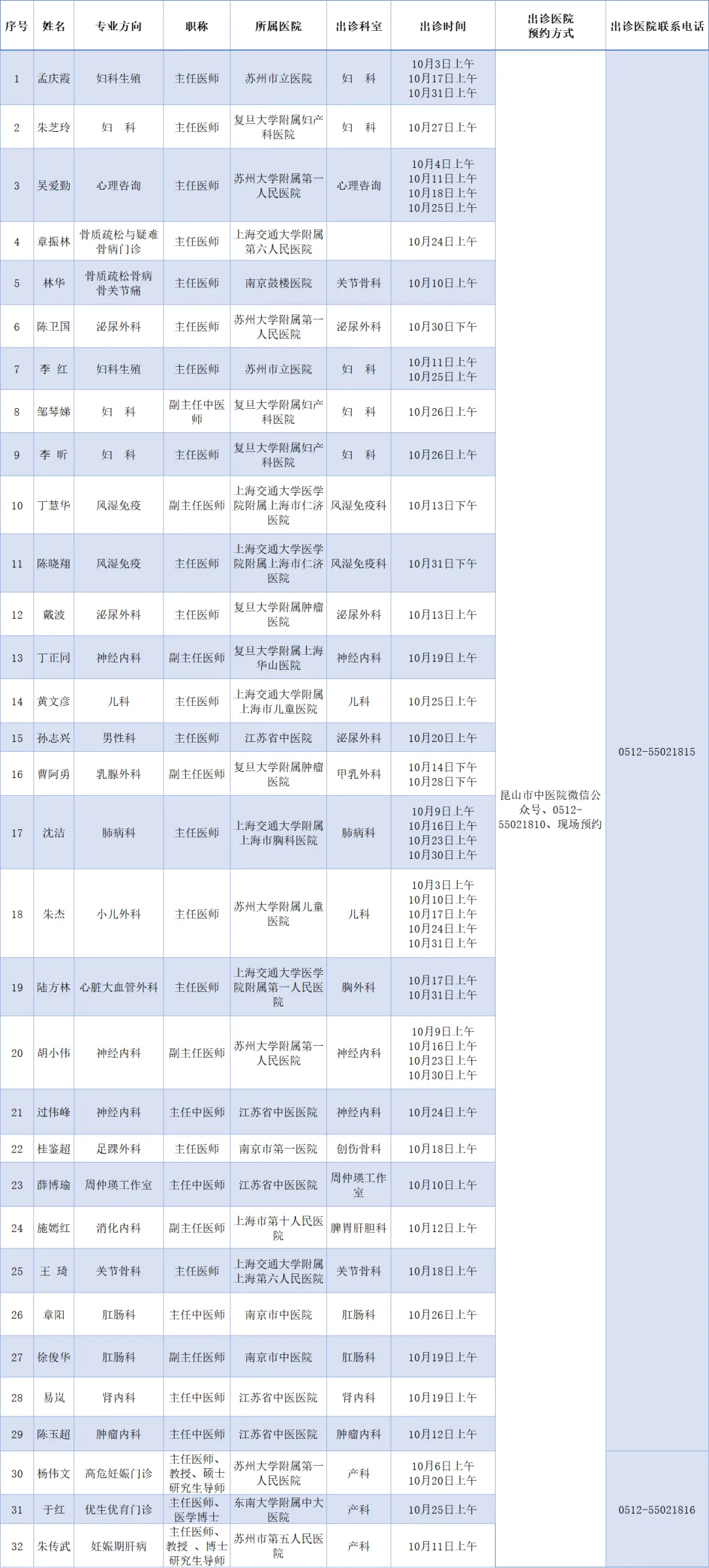Screen dimensions: 709x1568
Task: Click the 南京鼓楼医院 hospital cell
Action: (278, 283)
